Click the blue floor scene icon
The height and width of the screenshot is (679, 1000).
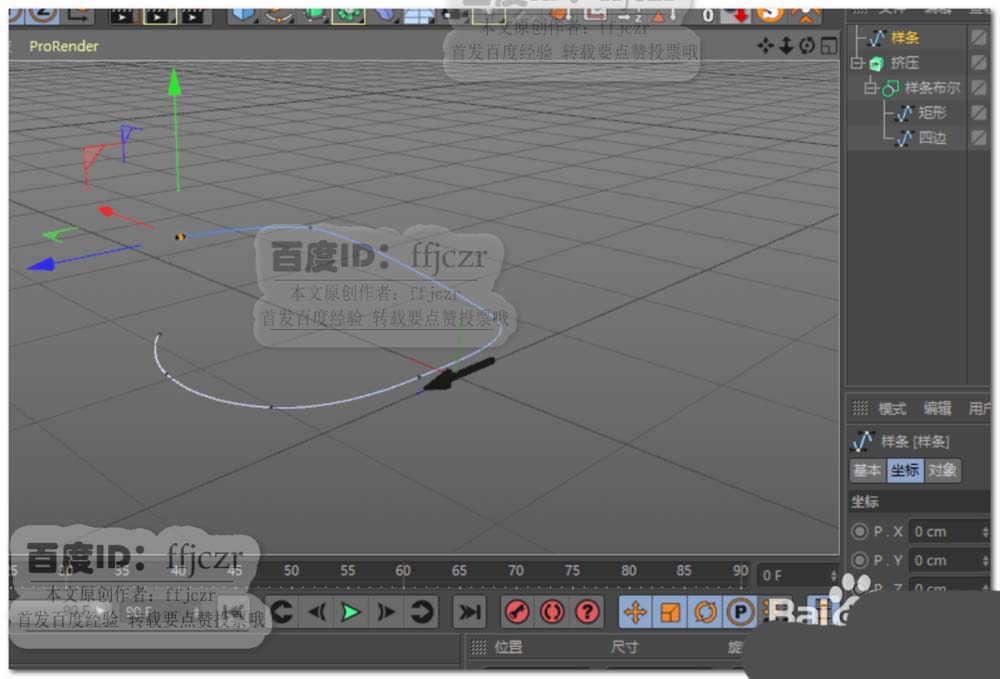click(419, 15)
